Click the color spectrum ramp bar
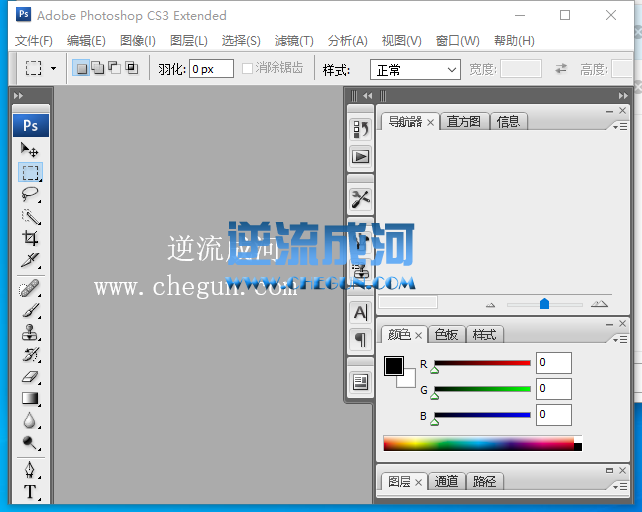Screen dimensions: 642x512 [x=483, y=444]
